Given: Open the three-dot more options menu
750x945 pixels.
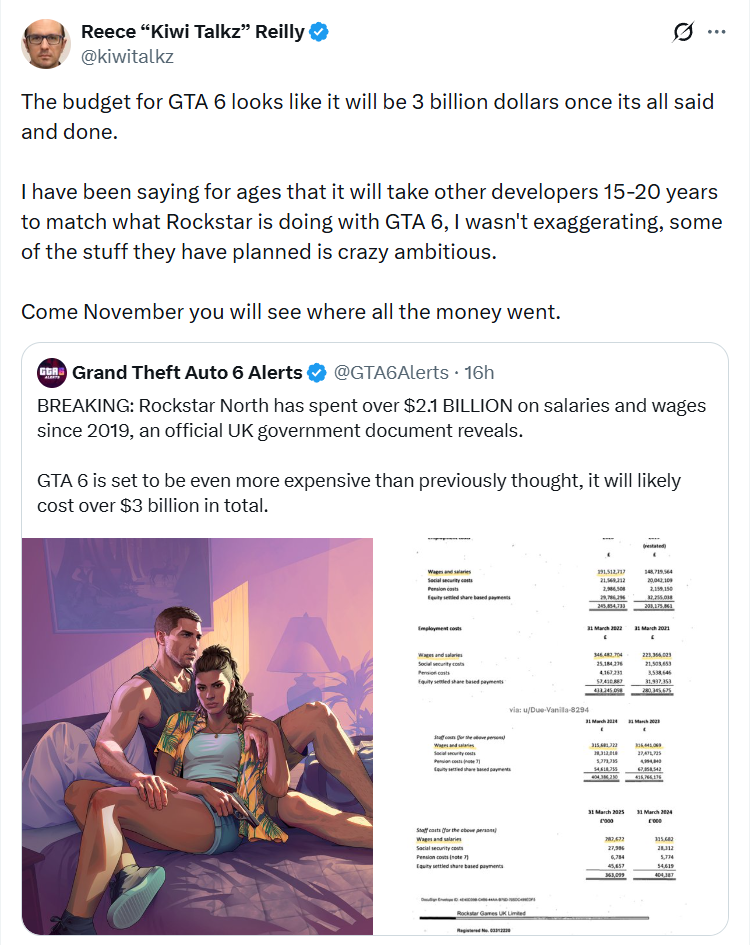Looking at the screenshot, I should (716, 32).
